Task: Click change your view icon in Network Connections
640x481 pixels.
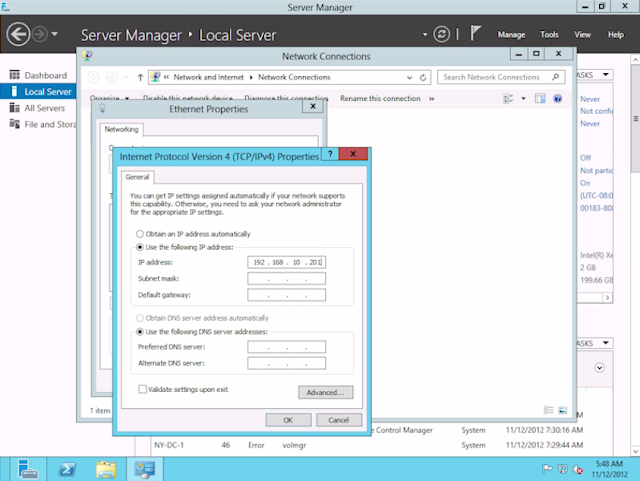Action: click(x=508, y=98)
